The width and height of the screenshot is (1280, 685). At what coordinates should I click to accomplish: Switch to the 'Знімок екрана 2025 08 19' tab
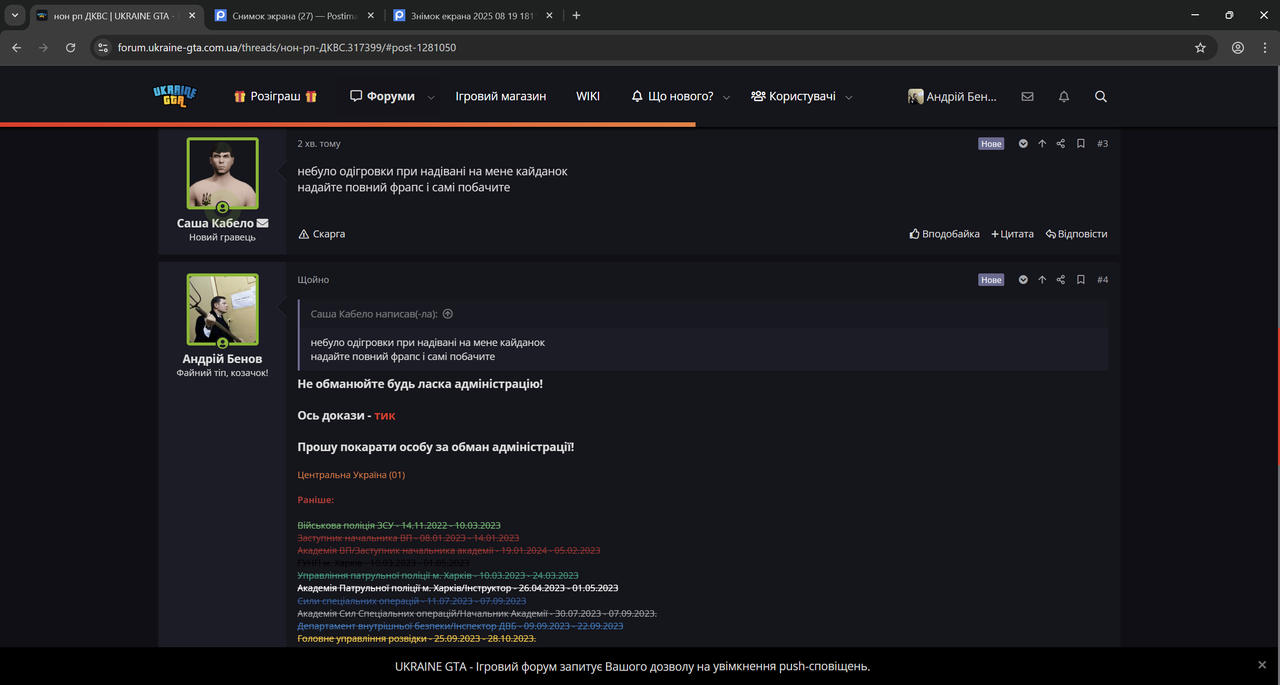click(474, 16)
